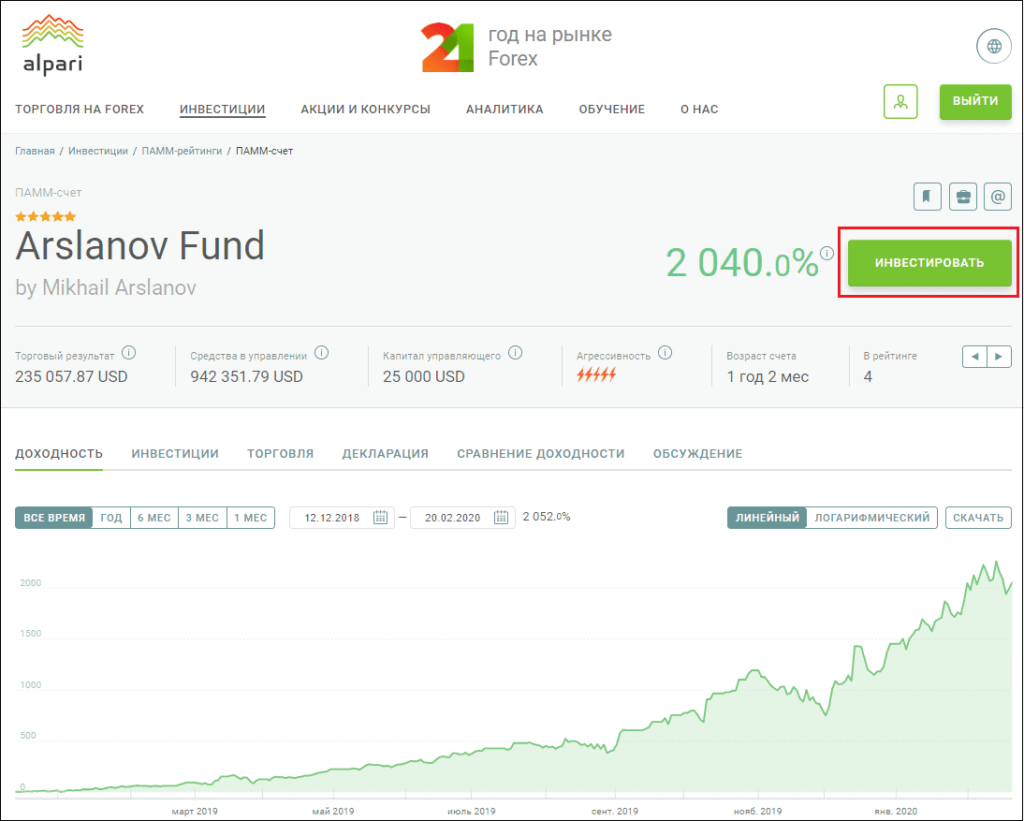Open the language globe selector
This screenshot has height=821, width=1024.
[993, 46]
